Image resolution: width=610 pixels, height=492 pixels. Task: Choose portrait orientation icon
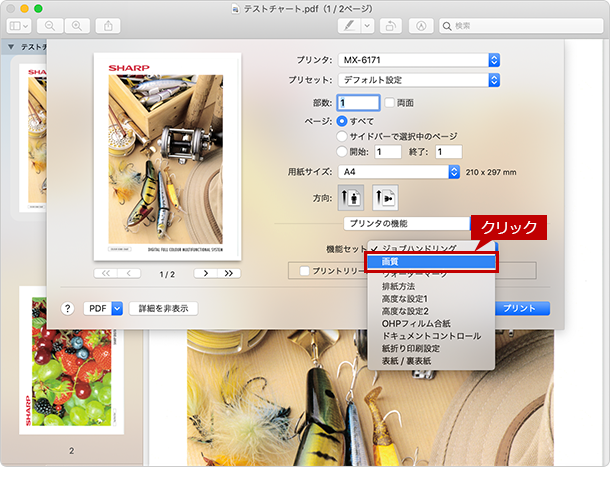pos(351,198)
